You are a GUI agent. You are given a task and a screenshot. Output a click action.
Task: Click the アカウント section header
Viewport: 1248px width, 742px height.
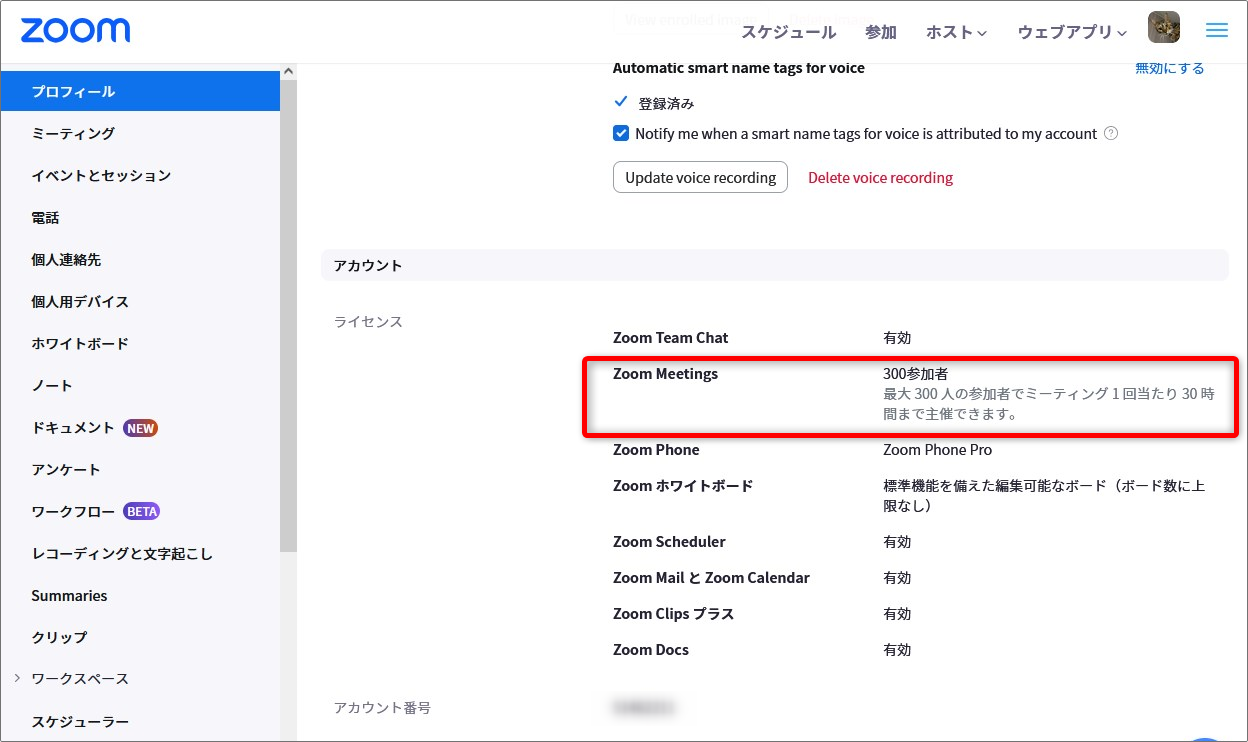(775, 265)
